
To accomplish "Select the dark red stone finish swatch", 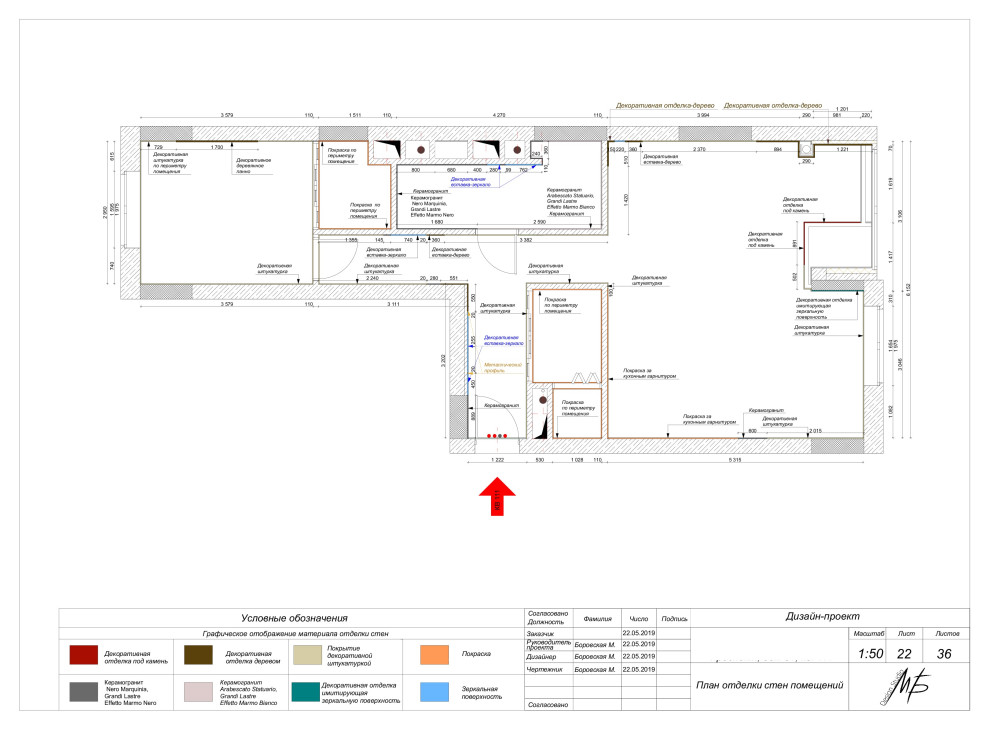I will click(x=83, y=655).
